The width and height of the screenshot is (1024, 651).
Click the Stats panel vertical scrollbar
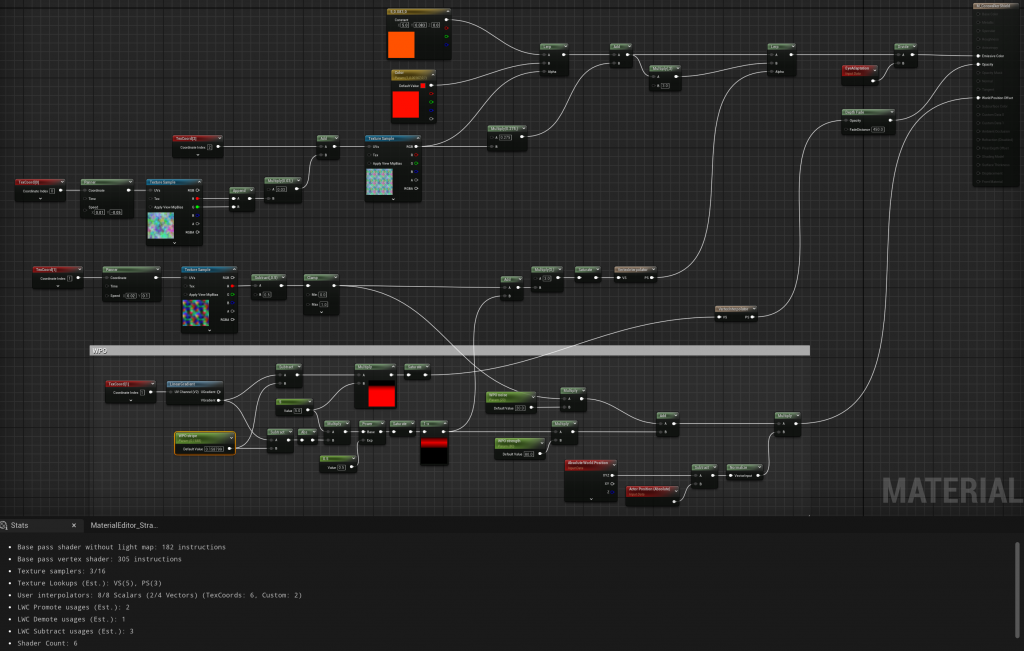coord(1018,578)
